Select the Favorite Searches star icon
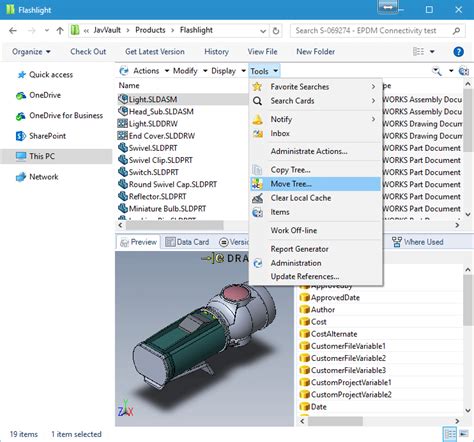This screenshot has width=474, height=442. click(x=257, y=87)
